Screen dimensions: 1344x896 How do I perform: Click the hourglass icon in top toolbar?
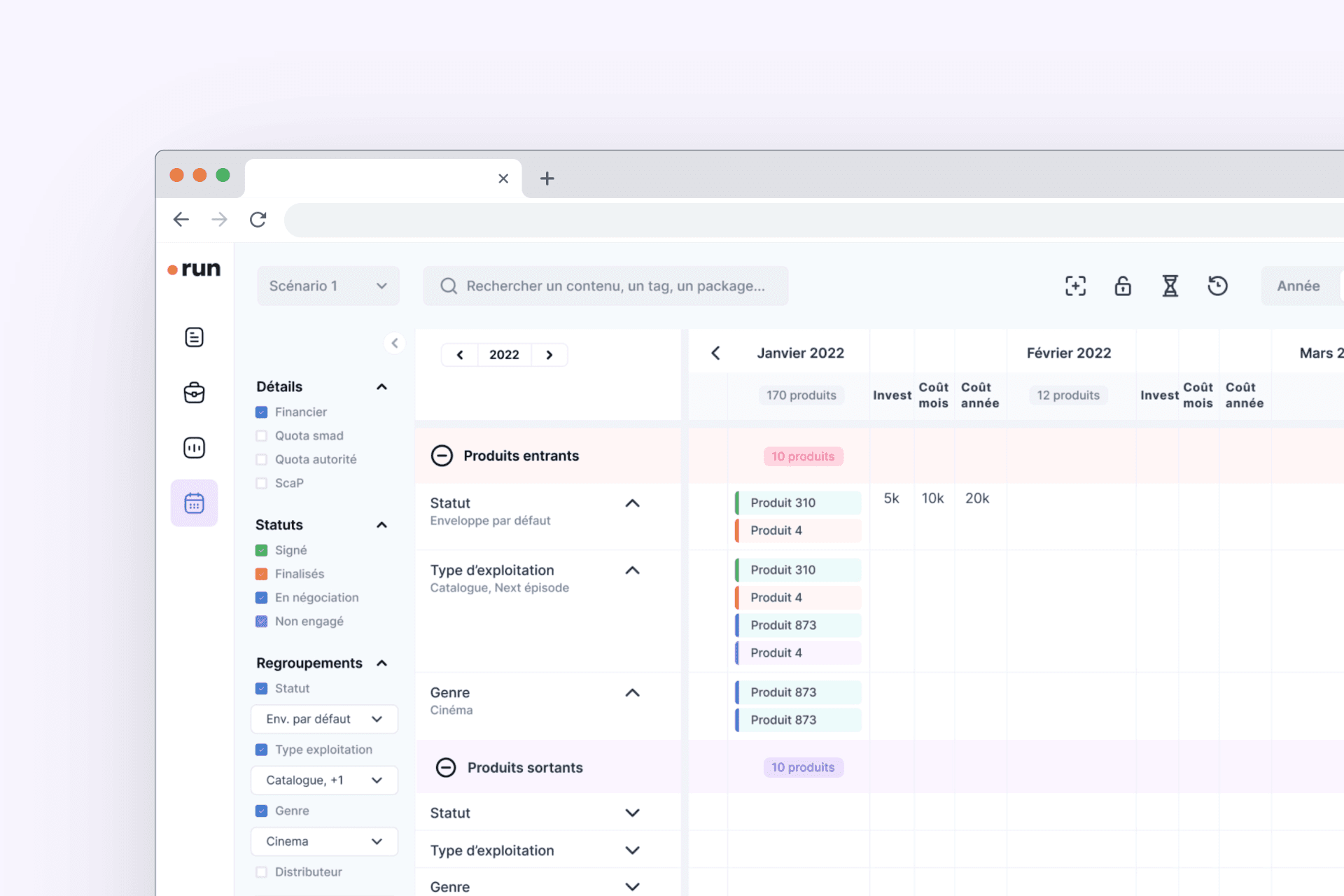(1170, 286)
